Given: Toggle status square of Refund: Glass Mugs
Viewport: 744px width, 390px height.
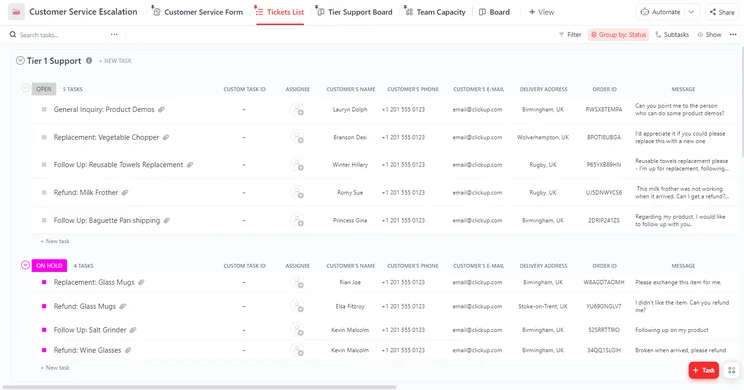Looking at the screenshot, I should 44,306.
